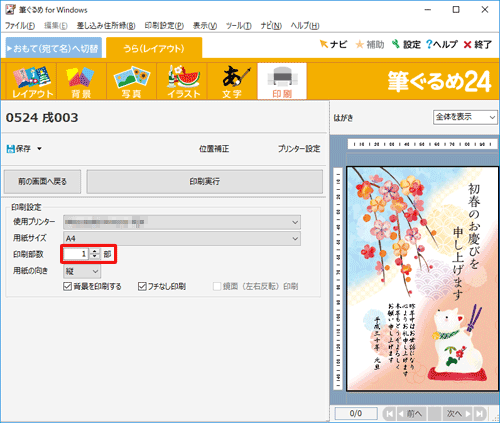Viewport: 500px width, 423px height.
Task: Increase 印刷部数 with the up arrow
Action: pos(95,251)
